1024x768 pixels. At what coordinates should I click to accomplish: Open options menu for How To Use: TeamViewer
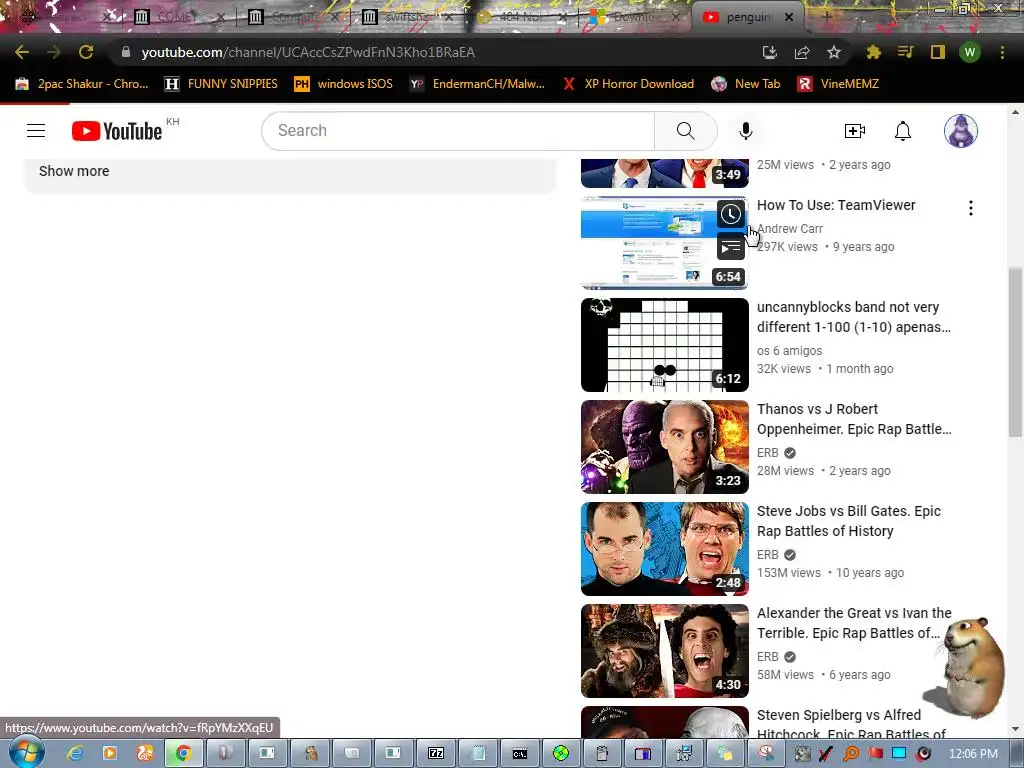point(970,208)
